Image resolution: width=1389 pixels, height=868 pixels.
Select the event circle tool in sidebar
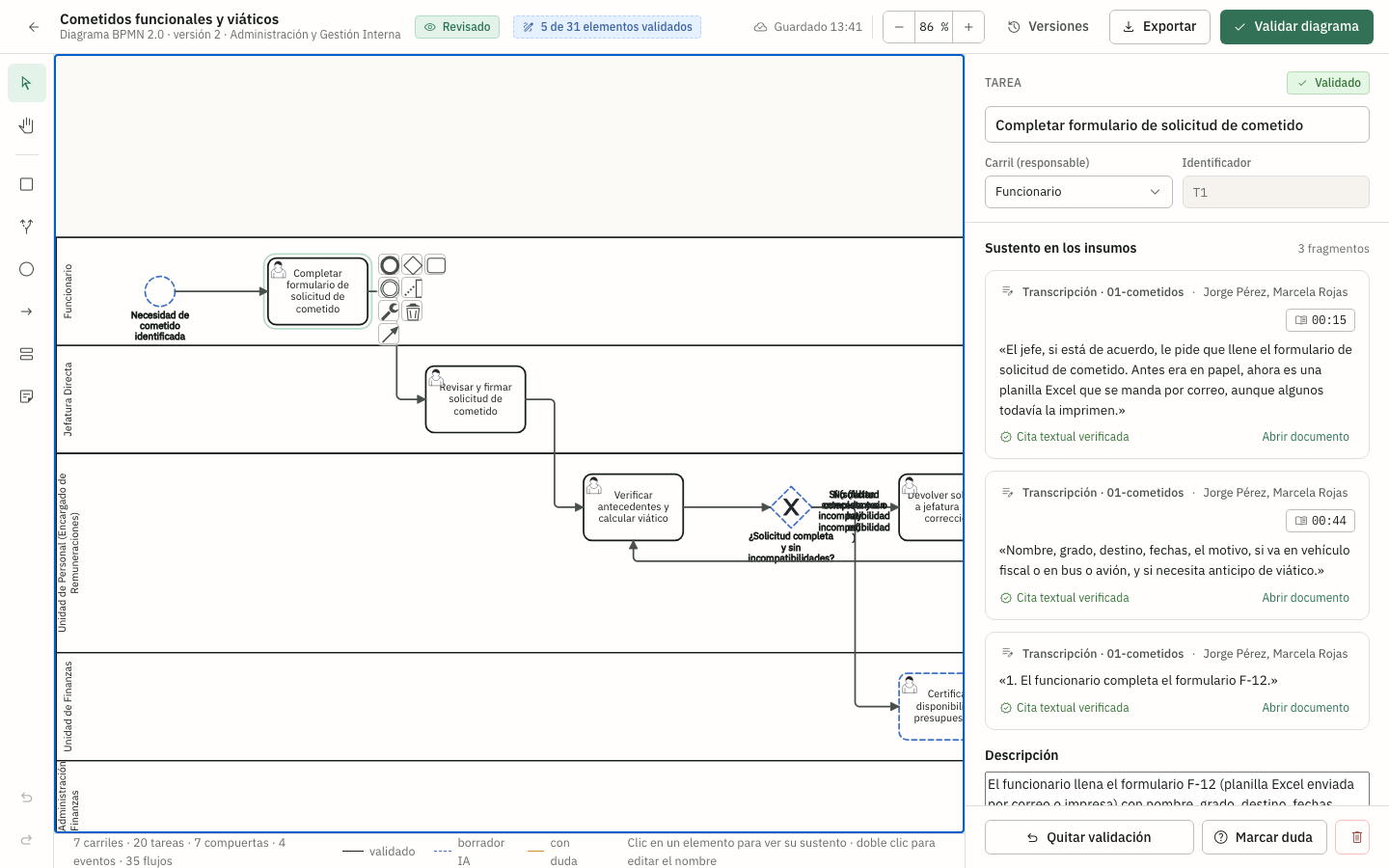(x=27, y=269)
